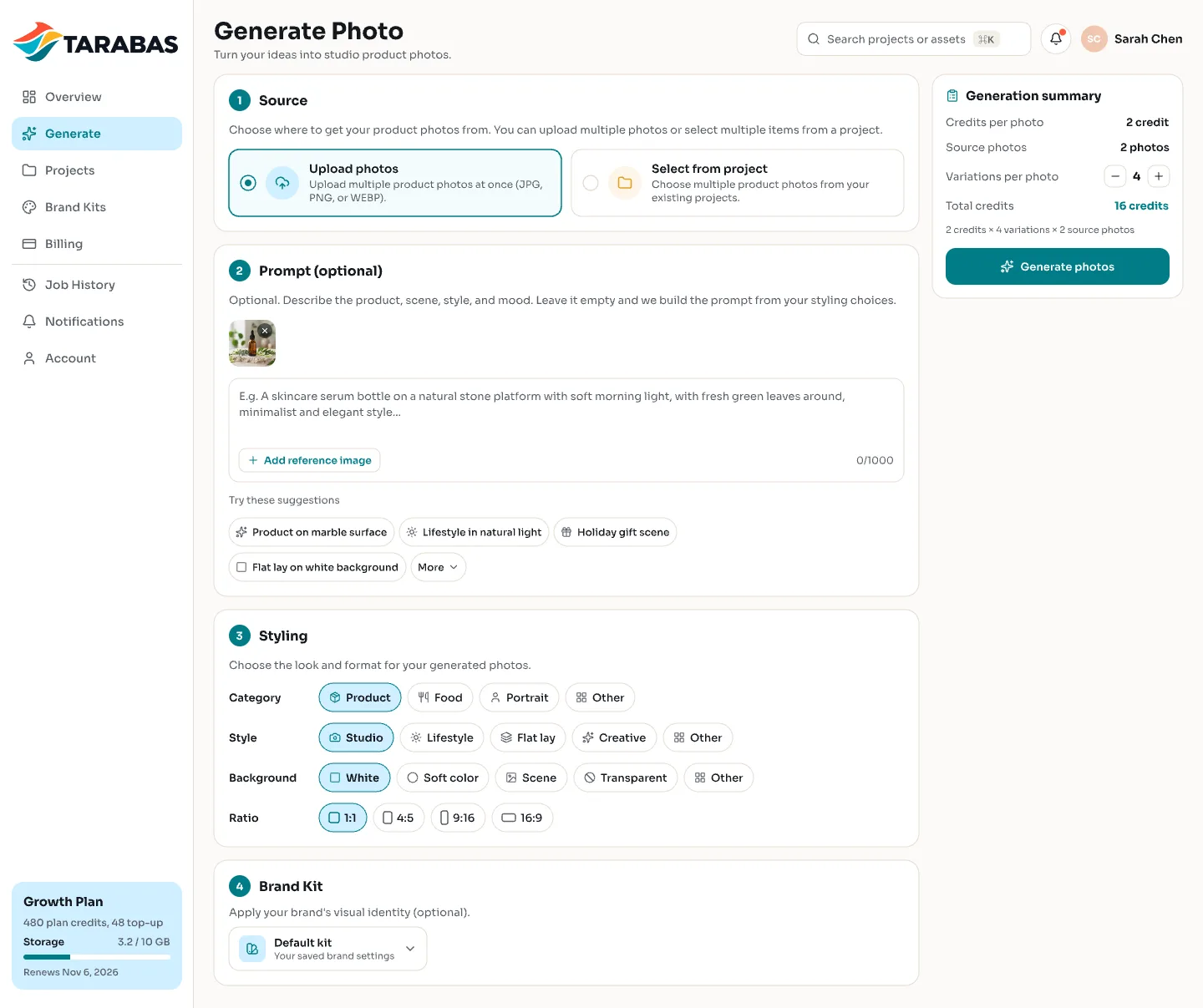The image size is (1203, 1008).
Task: Use the Lifestyle in natural light suggestion
Action: point(474,532)
